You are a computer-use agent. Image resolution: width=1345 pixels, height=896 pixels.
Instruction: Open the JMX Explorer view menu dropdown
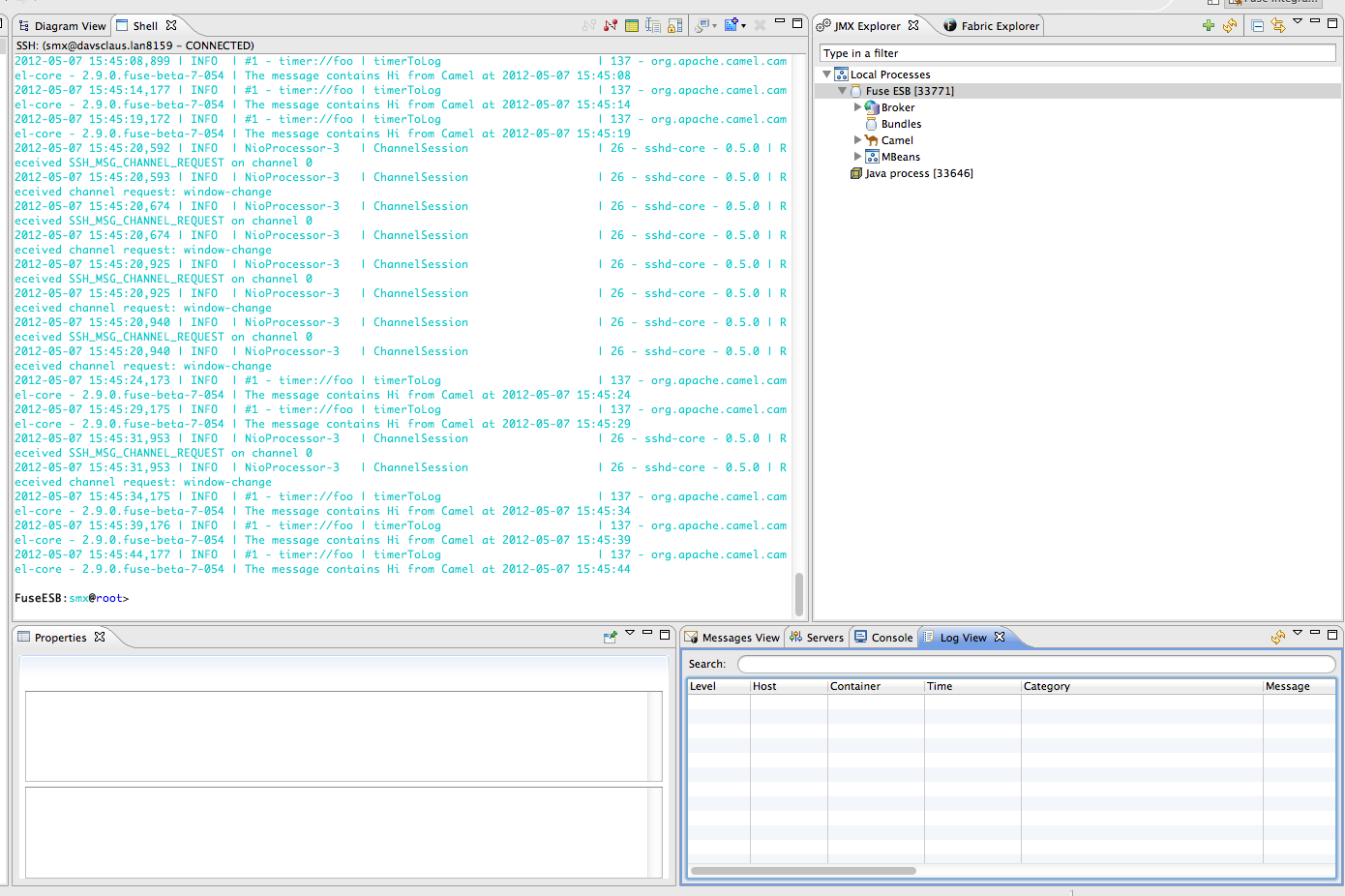[x=1298, y=22]
